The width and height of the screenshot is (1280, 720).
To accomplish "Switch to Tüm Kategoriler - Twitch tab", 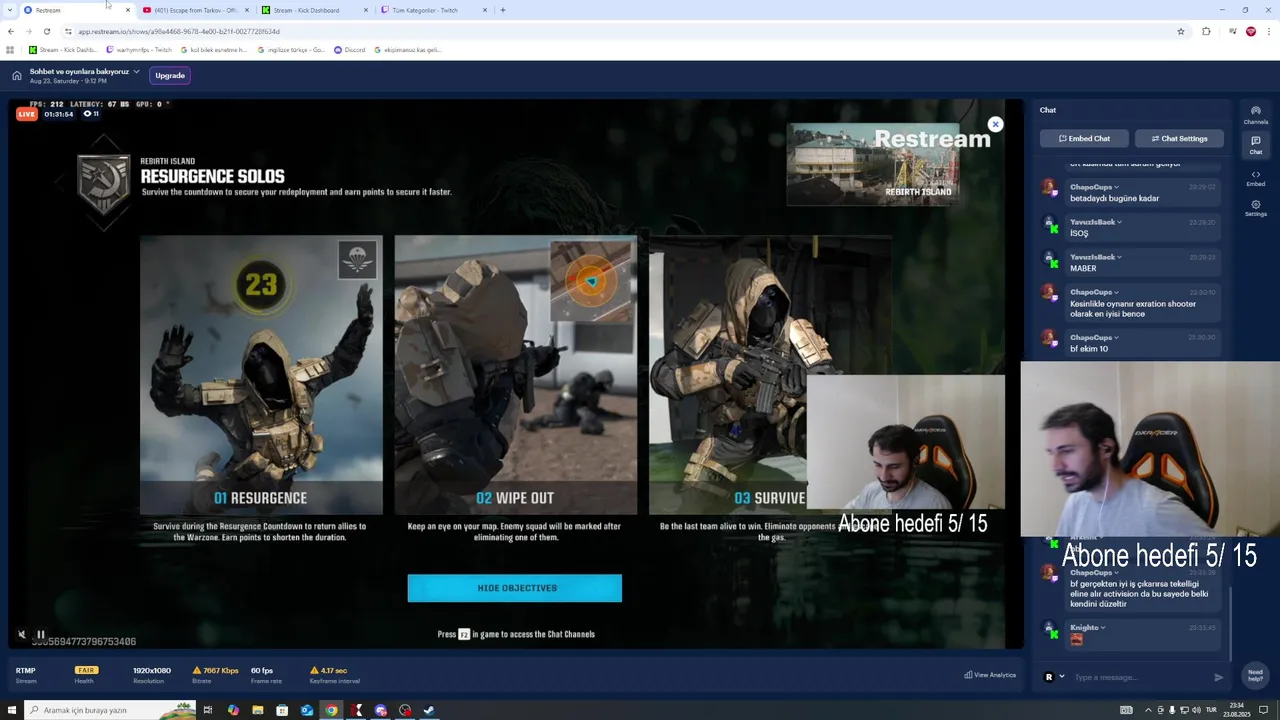I will click(434, 10).
